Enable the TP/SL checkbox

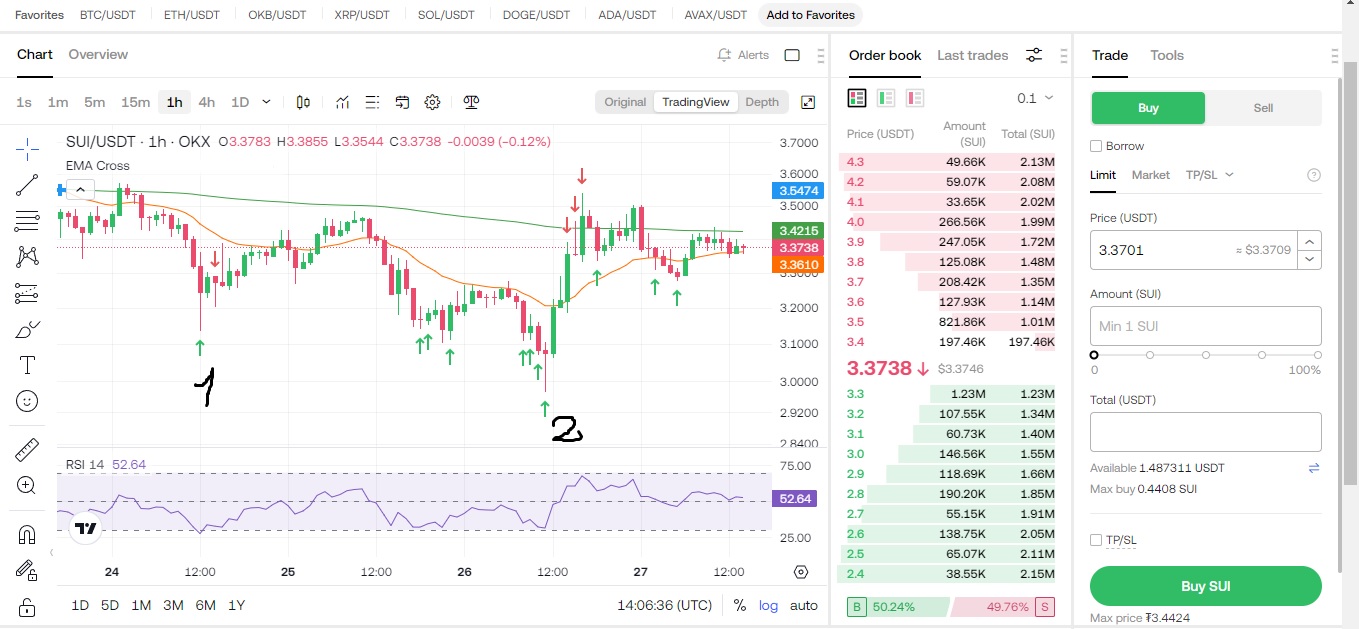pos(1096,540)
